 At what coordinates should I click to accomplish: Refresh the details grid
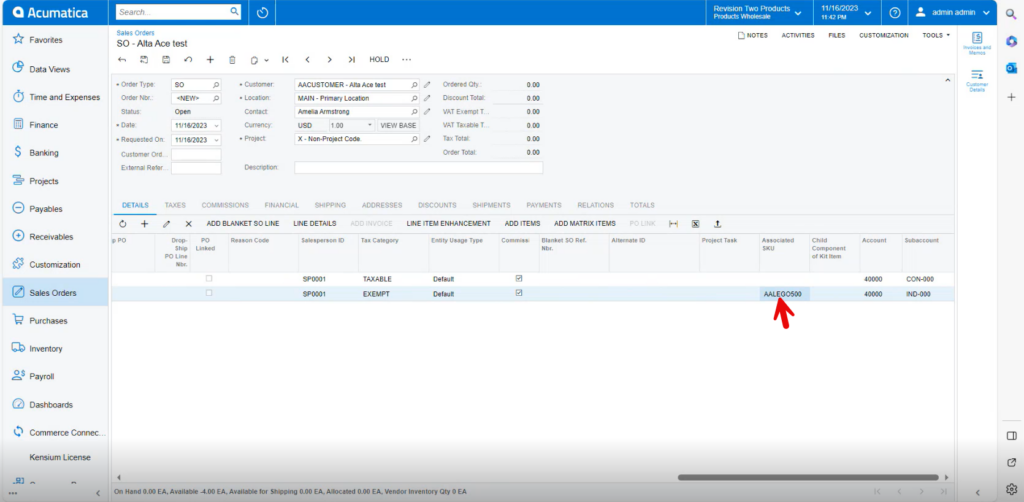[123, 223]
